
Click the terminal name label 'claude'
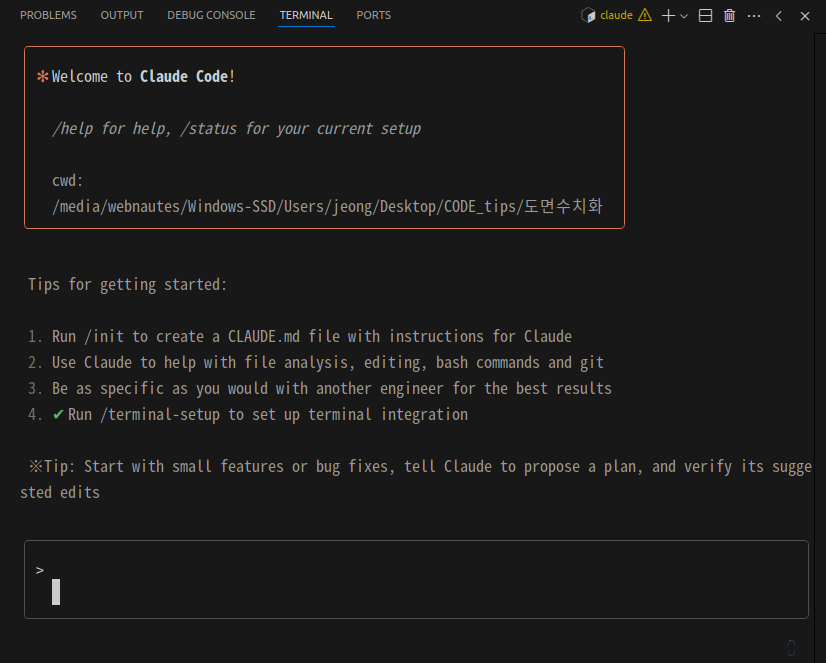(x=616, y=15)
